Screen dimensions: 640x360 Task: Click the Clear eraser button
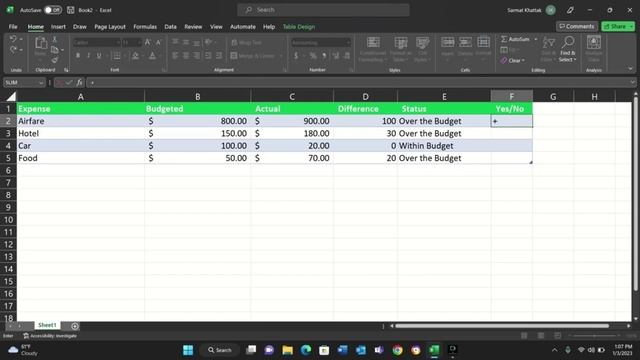click(513, 60)
